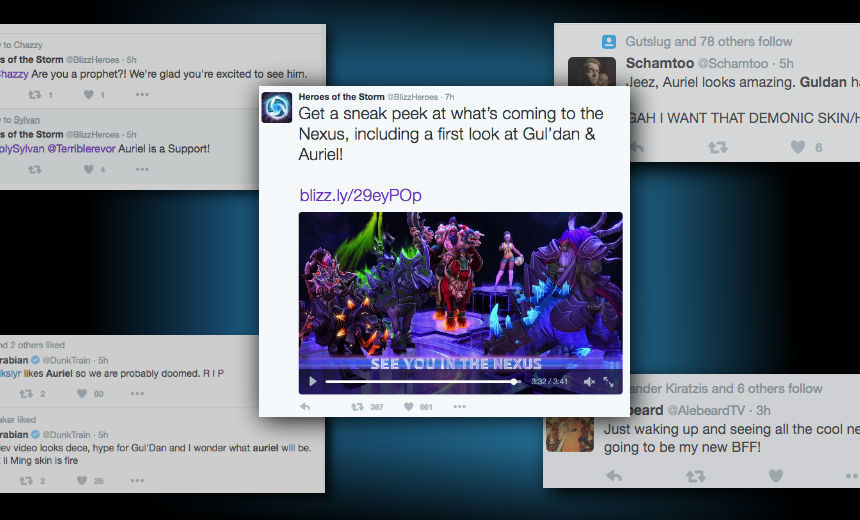The width and height of the screenshot is (860, 520).
Task: Like the 'new BFF' tweet
Action: [x=776, y=476]
